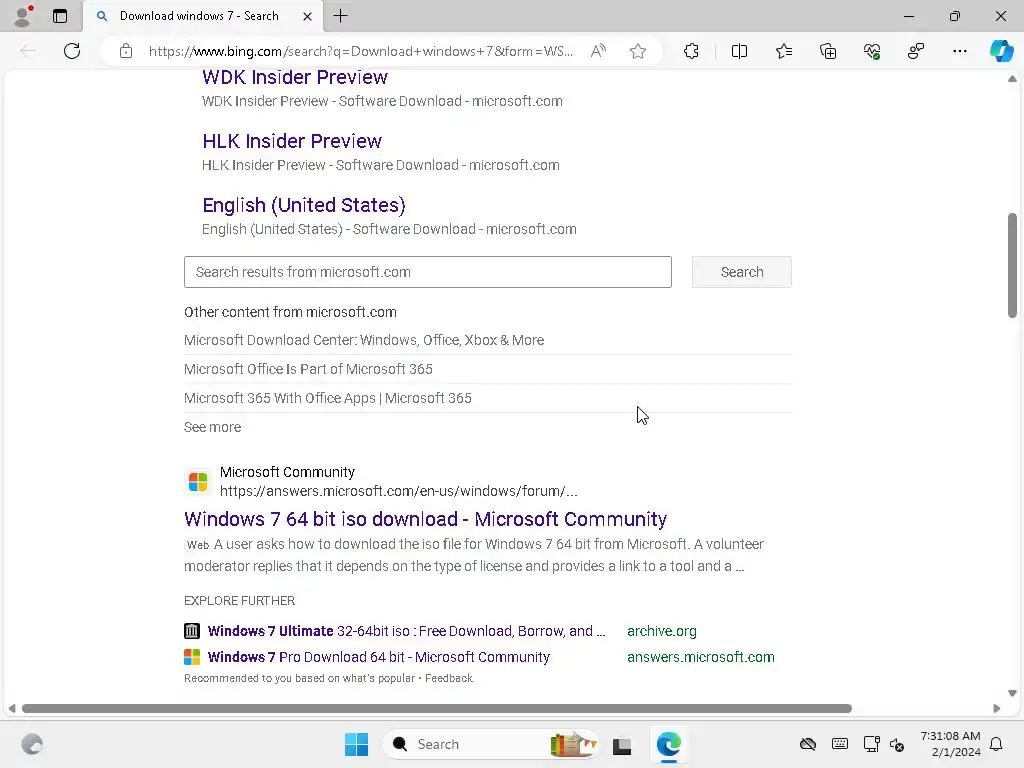Open Microsoft Edge from the taskbar
The width and height of the screenshot is (1024, 768).
tap(669, 744)
